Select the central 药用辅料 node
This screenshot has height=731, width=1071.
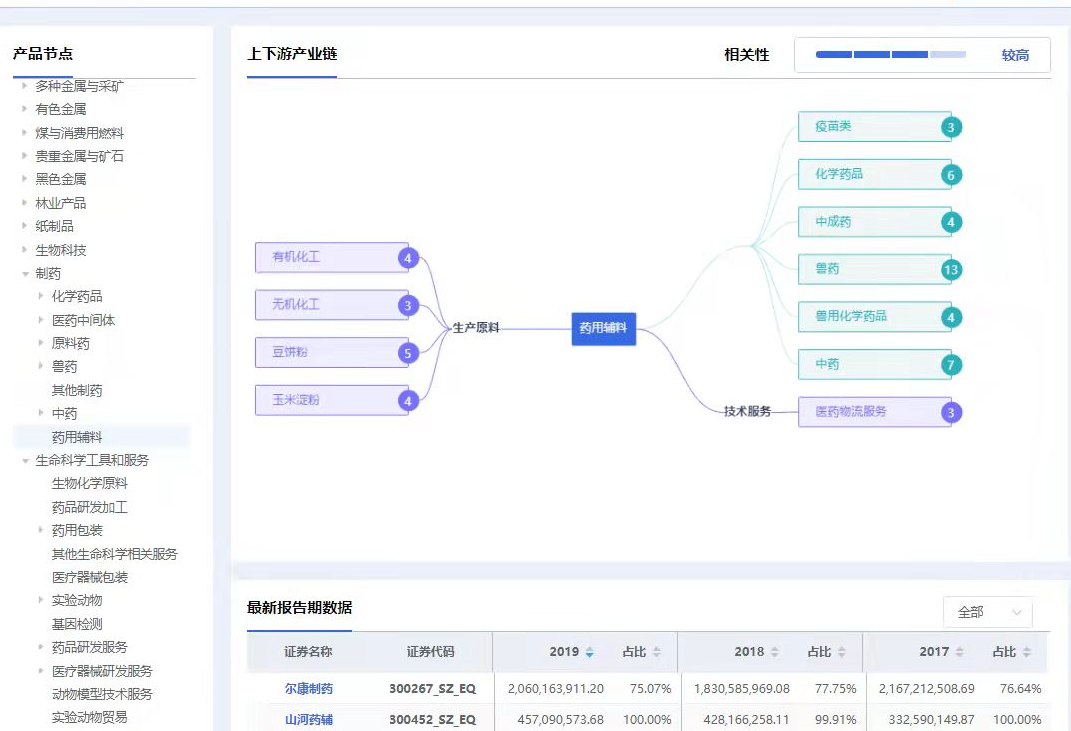coord(603,328)
